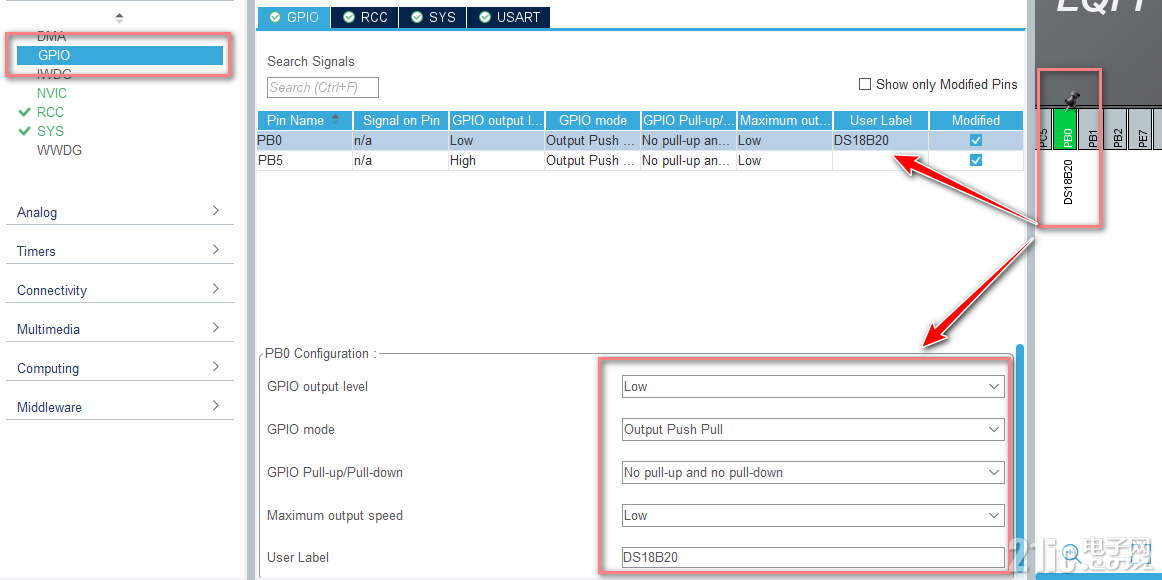Select the PB5 row pin name cell
The width and height of the screenshot is (1162, 580).
pos(305,161)
